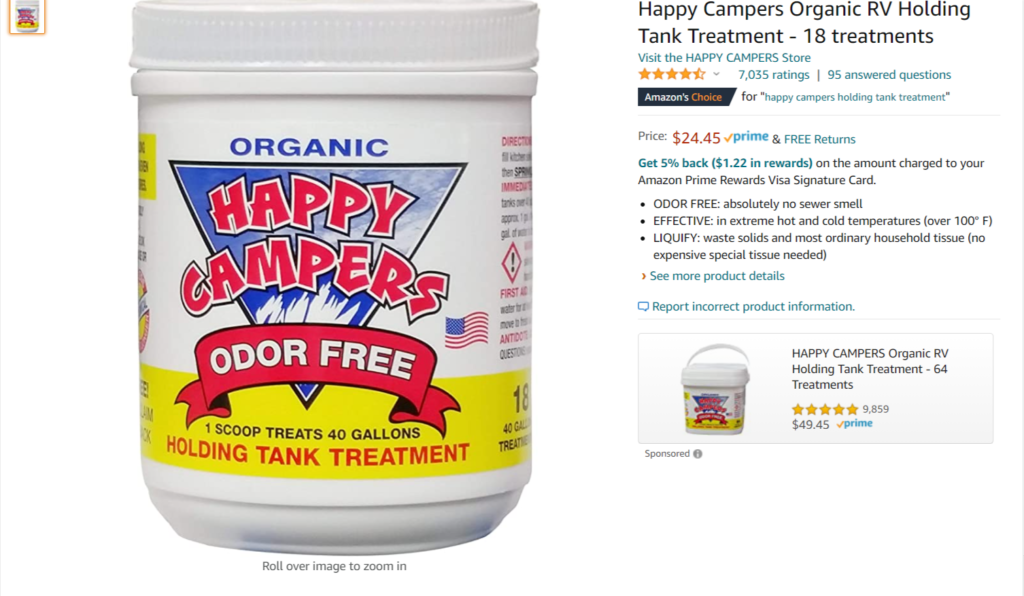Click the Prime logo in sponsored listing
The height and width of the screenshot is (596, 1024).
coord(854,424)
